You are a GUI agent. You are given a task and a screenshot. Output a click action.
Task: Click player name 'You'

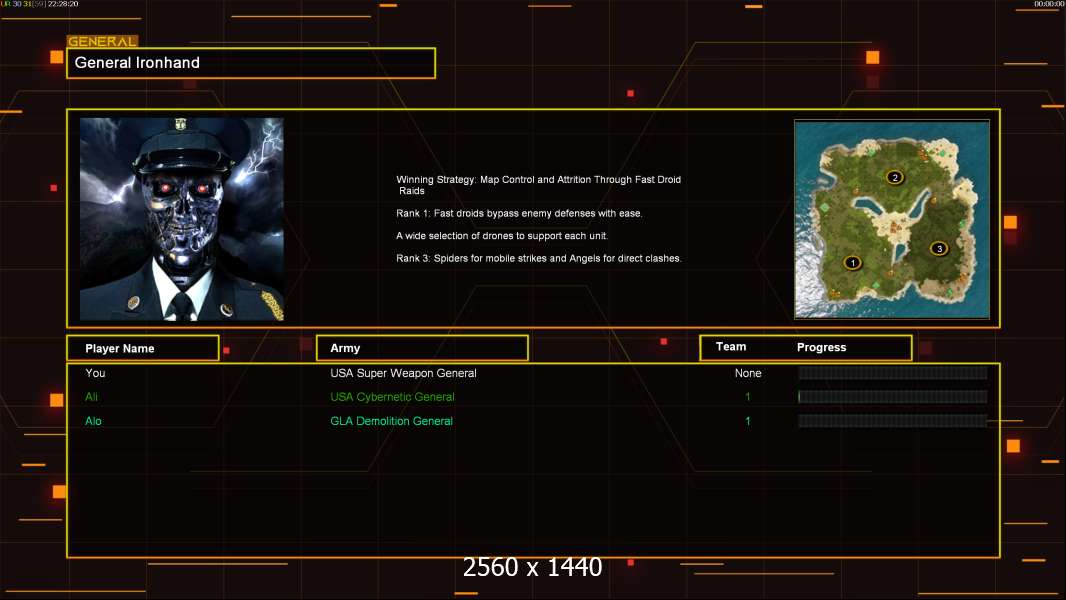pos(95,373)
